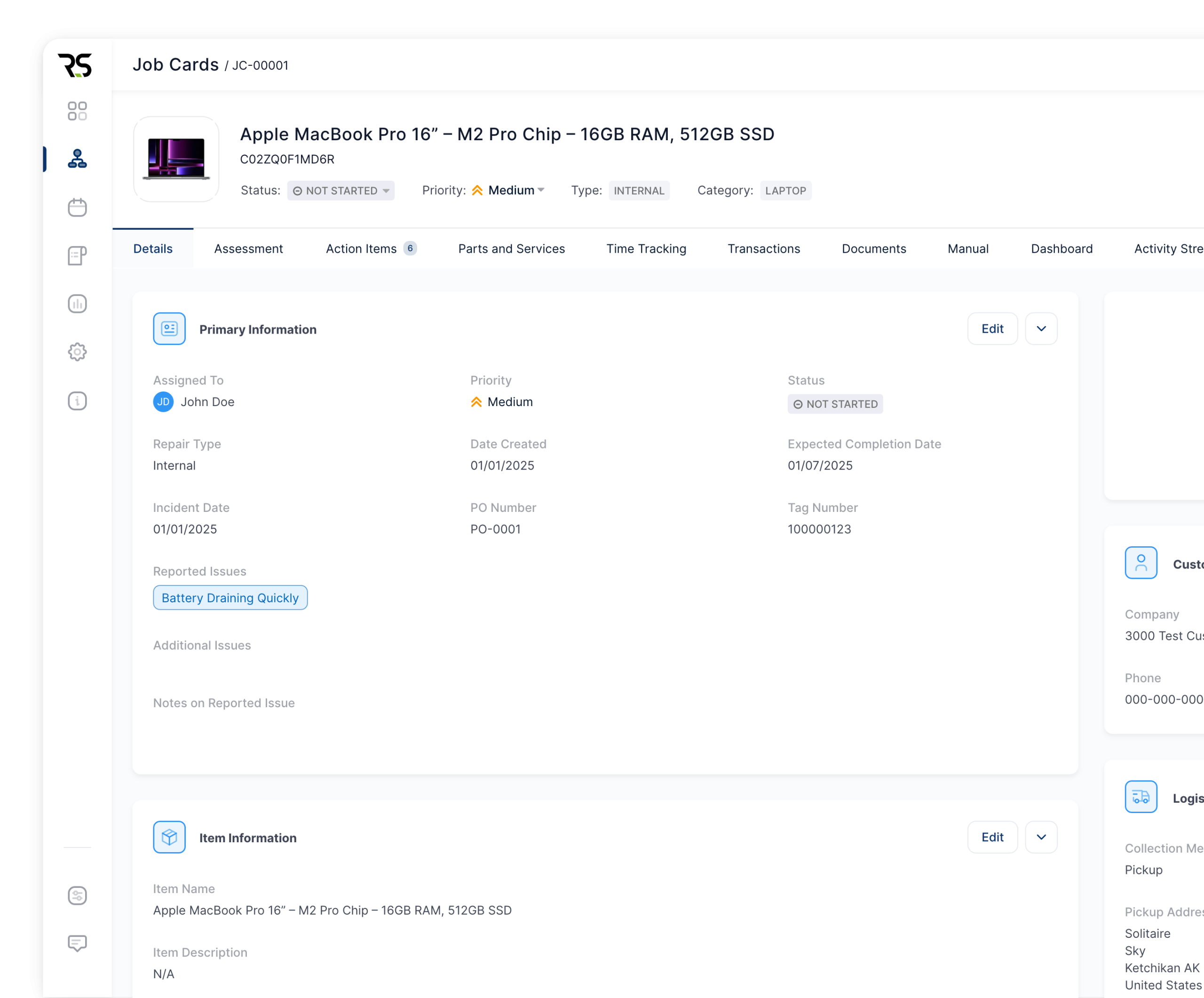Open the Action Items tab
Image resolution: width=1204 pixels, height=998 pixels.
pyautogui.click(x=371, y=248)
